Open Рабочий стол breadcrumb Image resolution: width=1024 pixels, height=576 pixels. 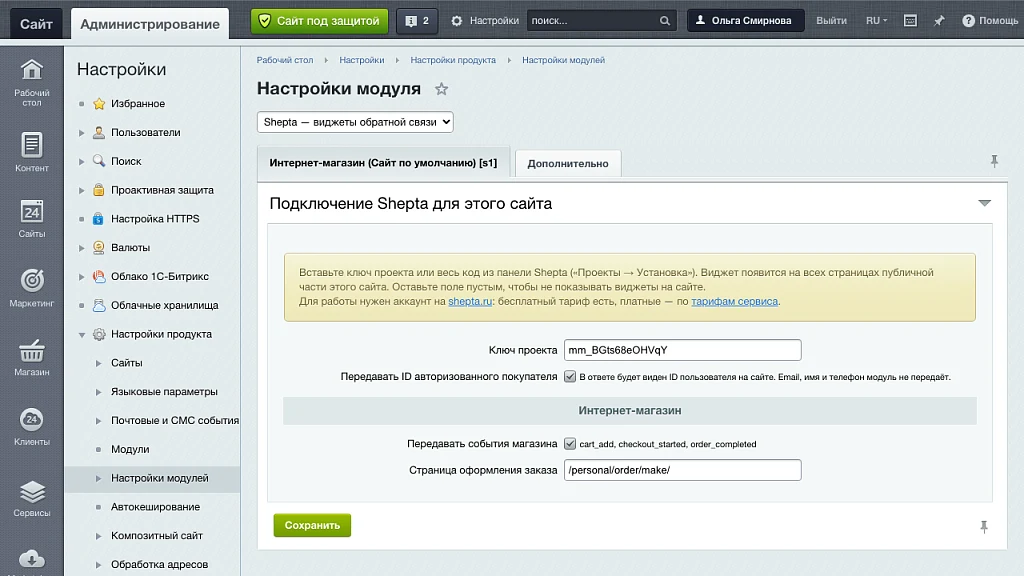pyautogui.click(x=285, y=60)
